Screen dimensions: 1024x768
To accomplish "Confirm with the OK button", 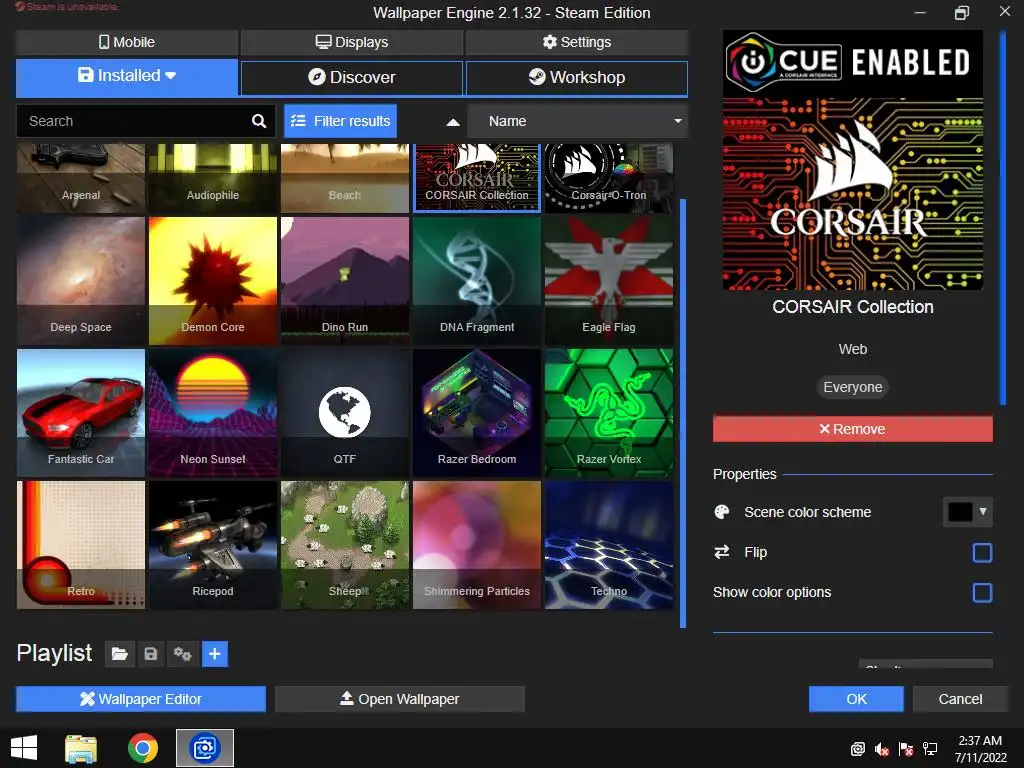I will (x=856, y=699).
